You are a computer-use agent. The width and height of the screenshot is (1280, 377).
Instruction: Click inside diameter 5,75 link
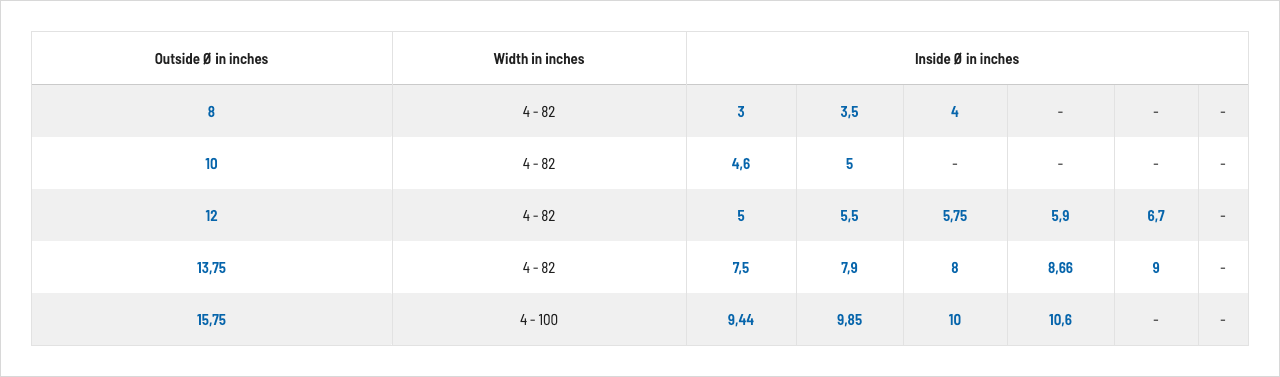955,216
